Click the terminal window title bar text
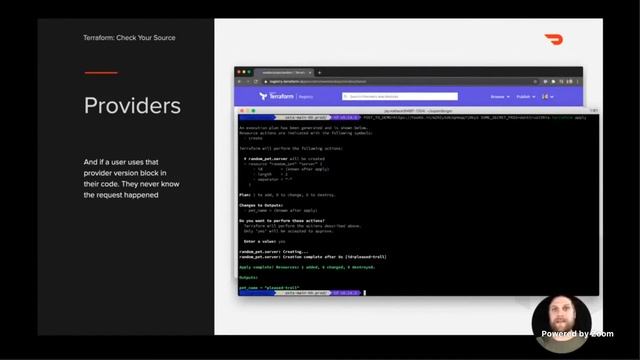 pos(418,111)
